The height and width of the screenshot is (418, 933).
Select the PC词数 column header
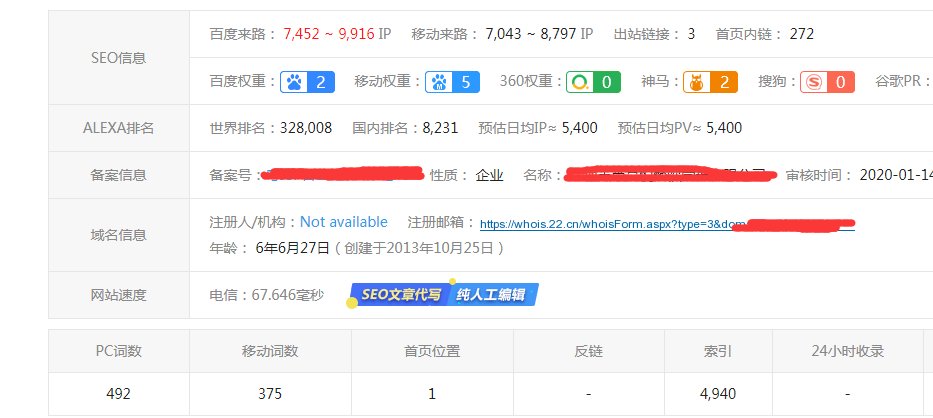point(118,351)
